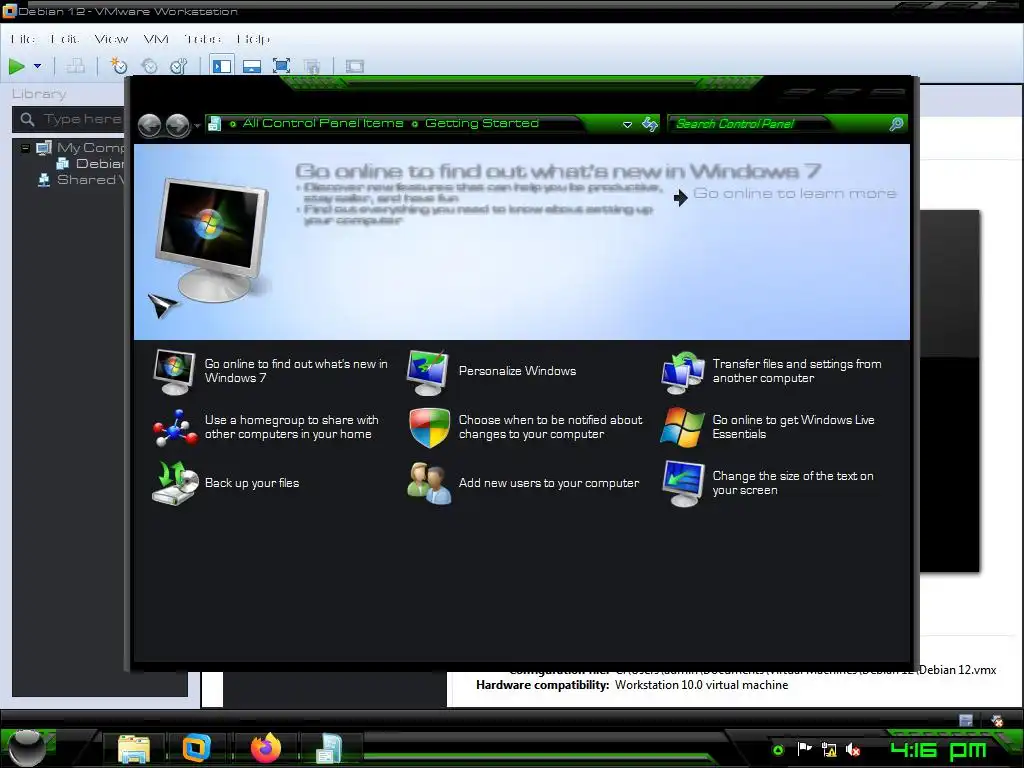
Task: Focus the Library 'Type here' search field
Action: 68,120
